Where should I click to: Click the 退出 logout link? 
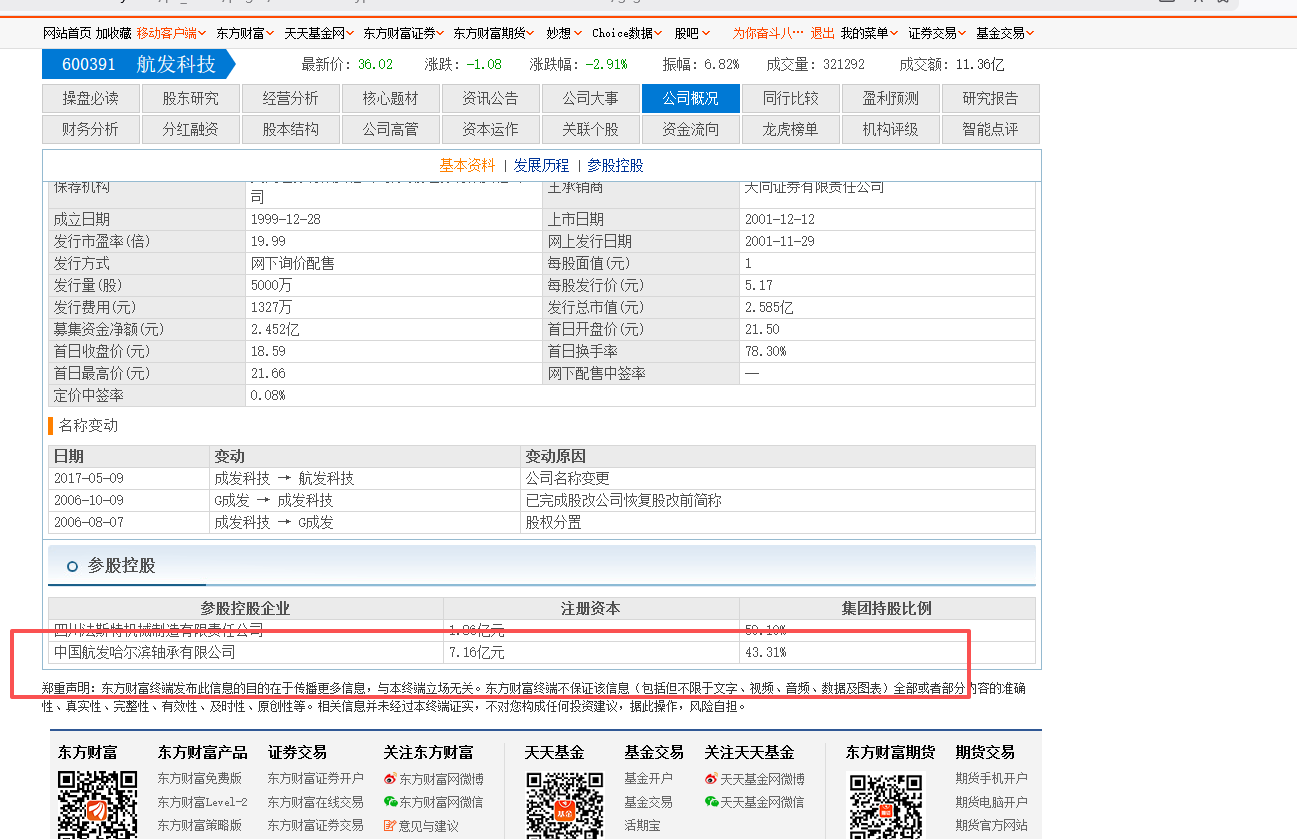[x=822, y=33]
